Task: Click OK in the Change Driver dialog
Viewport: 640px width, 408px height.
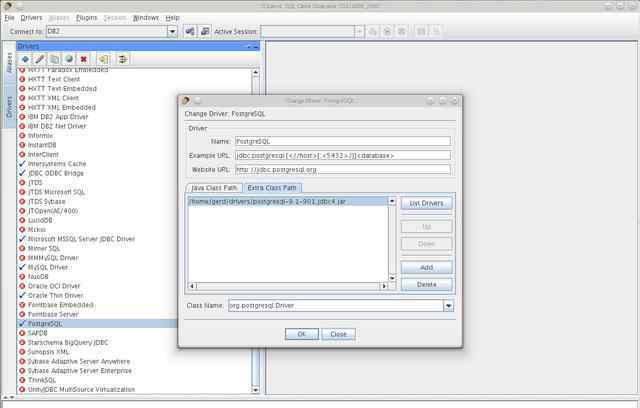Action: [x=302, y=334]
